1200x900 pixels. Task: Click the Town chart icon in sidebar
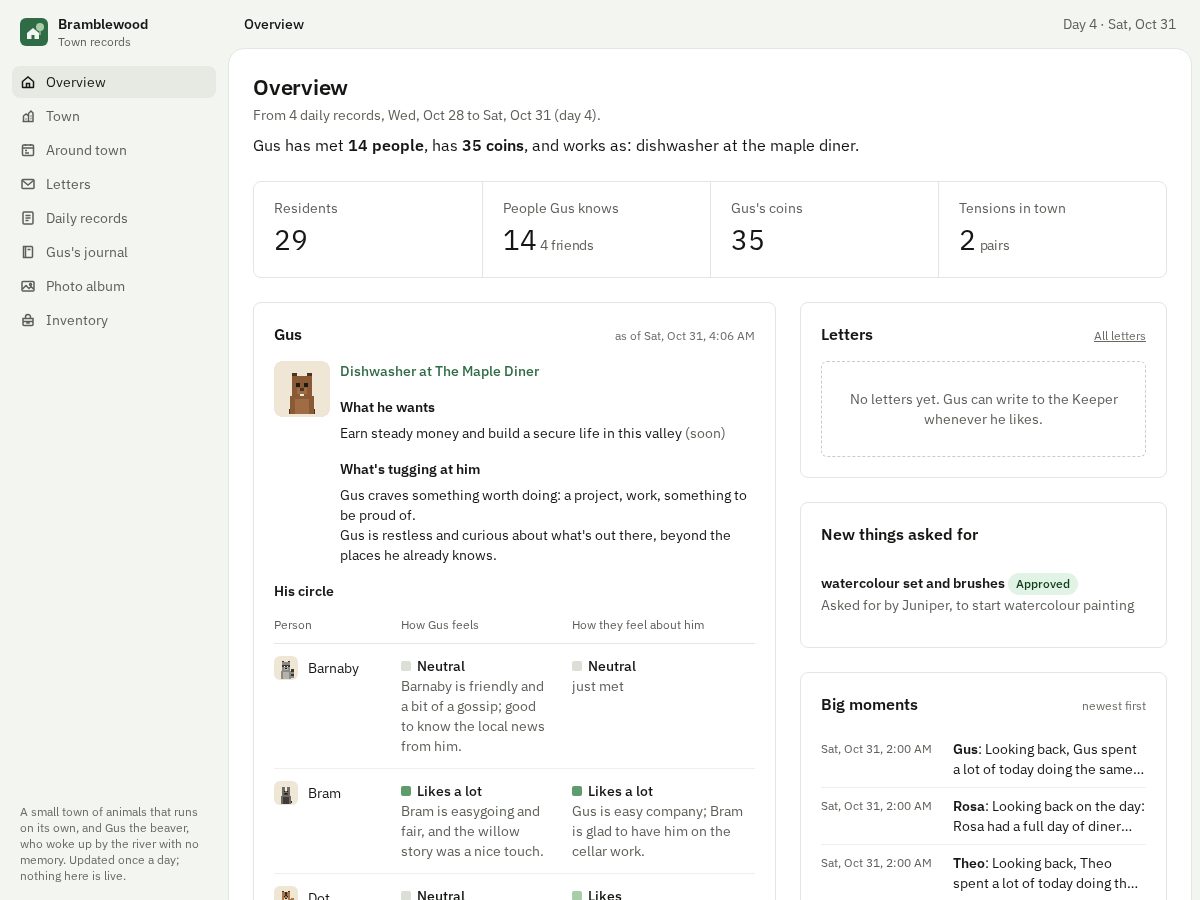(x=28, y=116)
